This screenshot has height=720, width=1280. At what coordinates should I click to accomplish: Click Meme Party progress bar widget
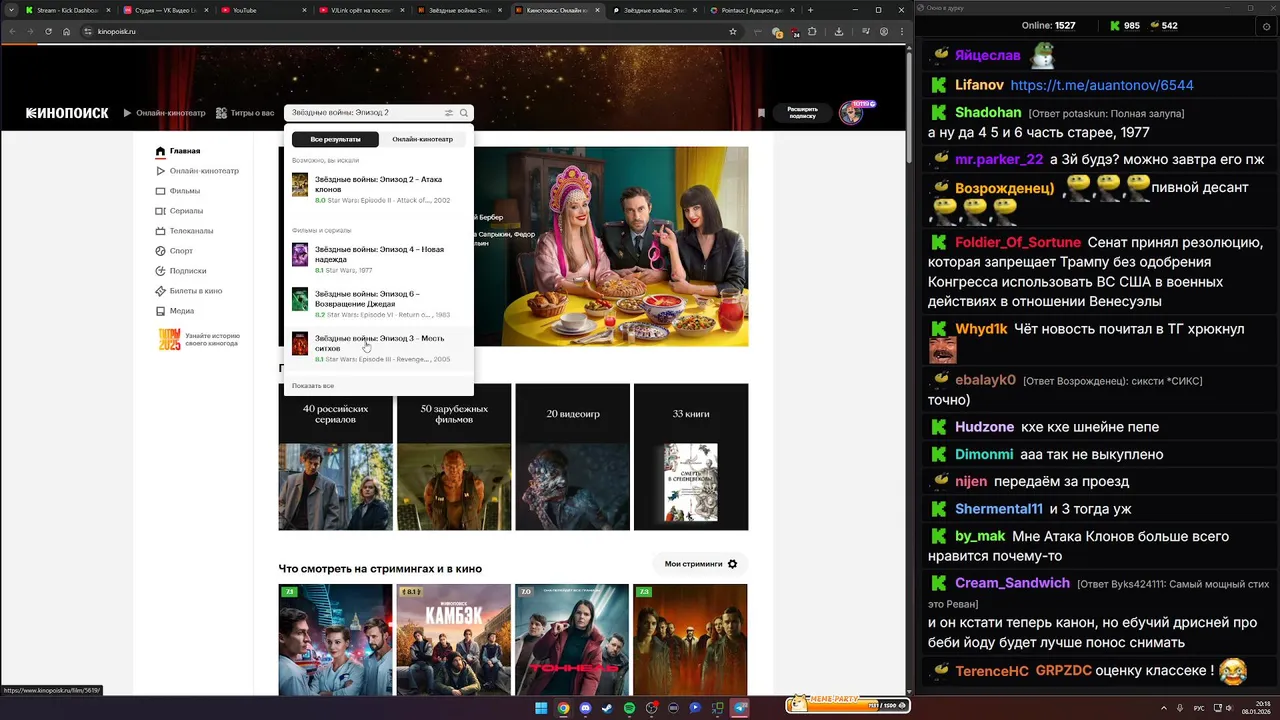847,705
